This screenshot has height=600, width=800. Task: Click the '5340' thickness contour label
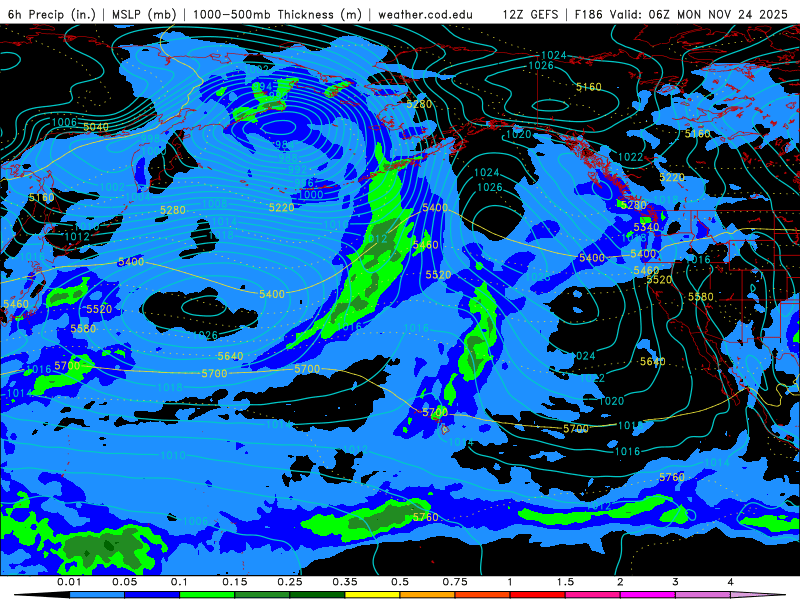646,227
